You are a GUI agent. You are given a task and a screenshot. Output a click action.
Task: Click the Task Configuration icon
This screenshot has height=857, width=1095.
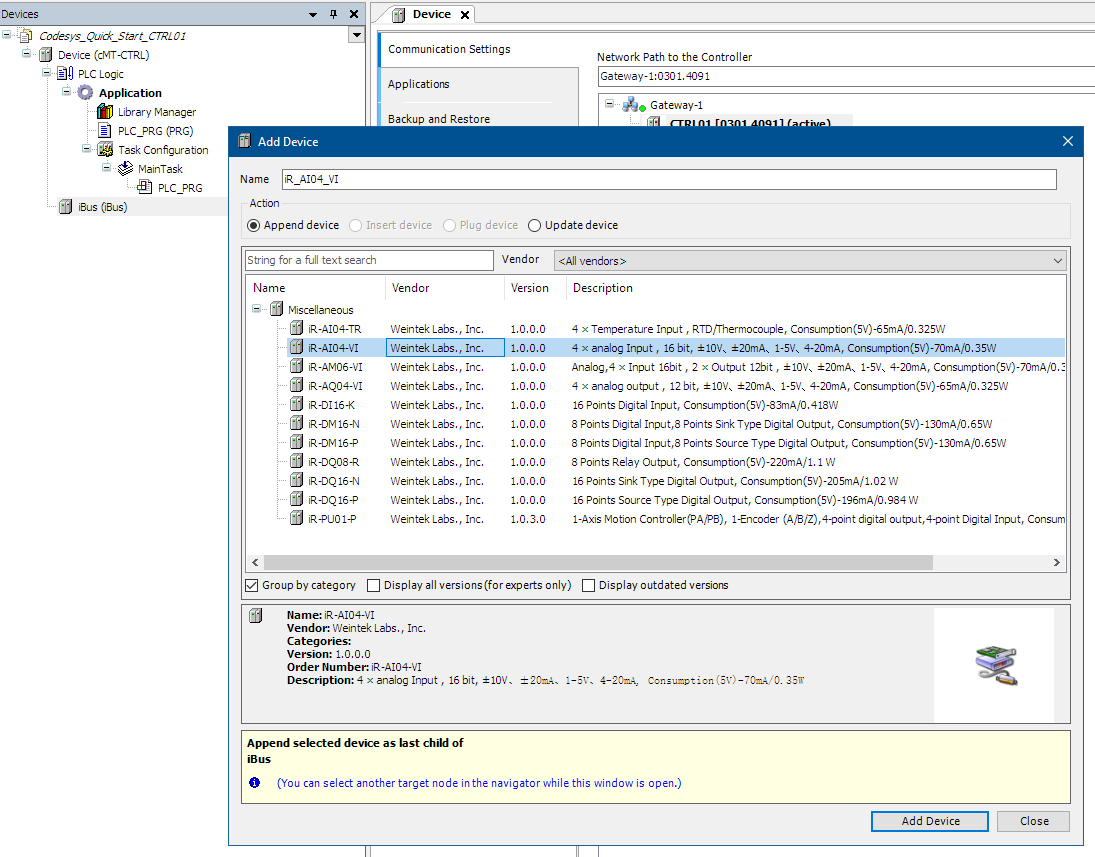[105, 149]
